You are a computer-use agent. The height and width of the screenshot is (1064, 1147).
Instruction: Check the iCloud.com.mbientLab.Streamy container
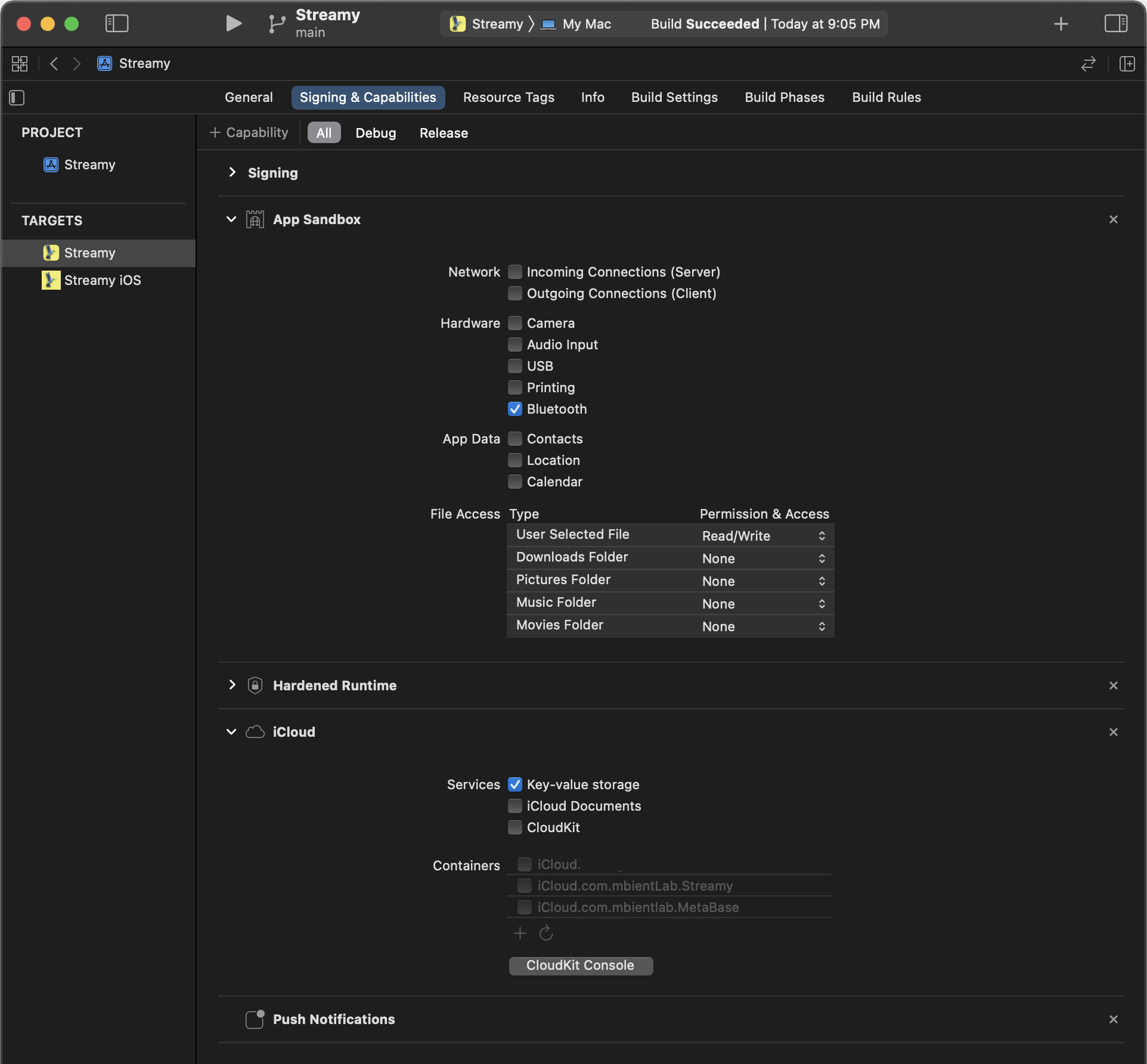click(x=525, y=886)
